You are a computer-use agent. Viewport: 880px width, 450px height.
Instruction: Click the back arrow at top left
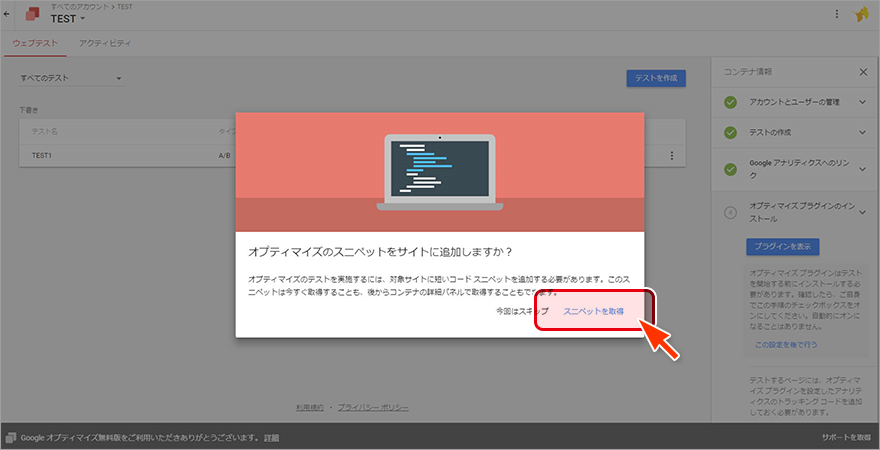6,14
